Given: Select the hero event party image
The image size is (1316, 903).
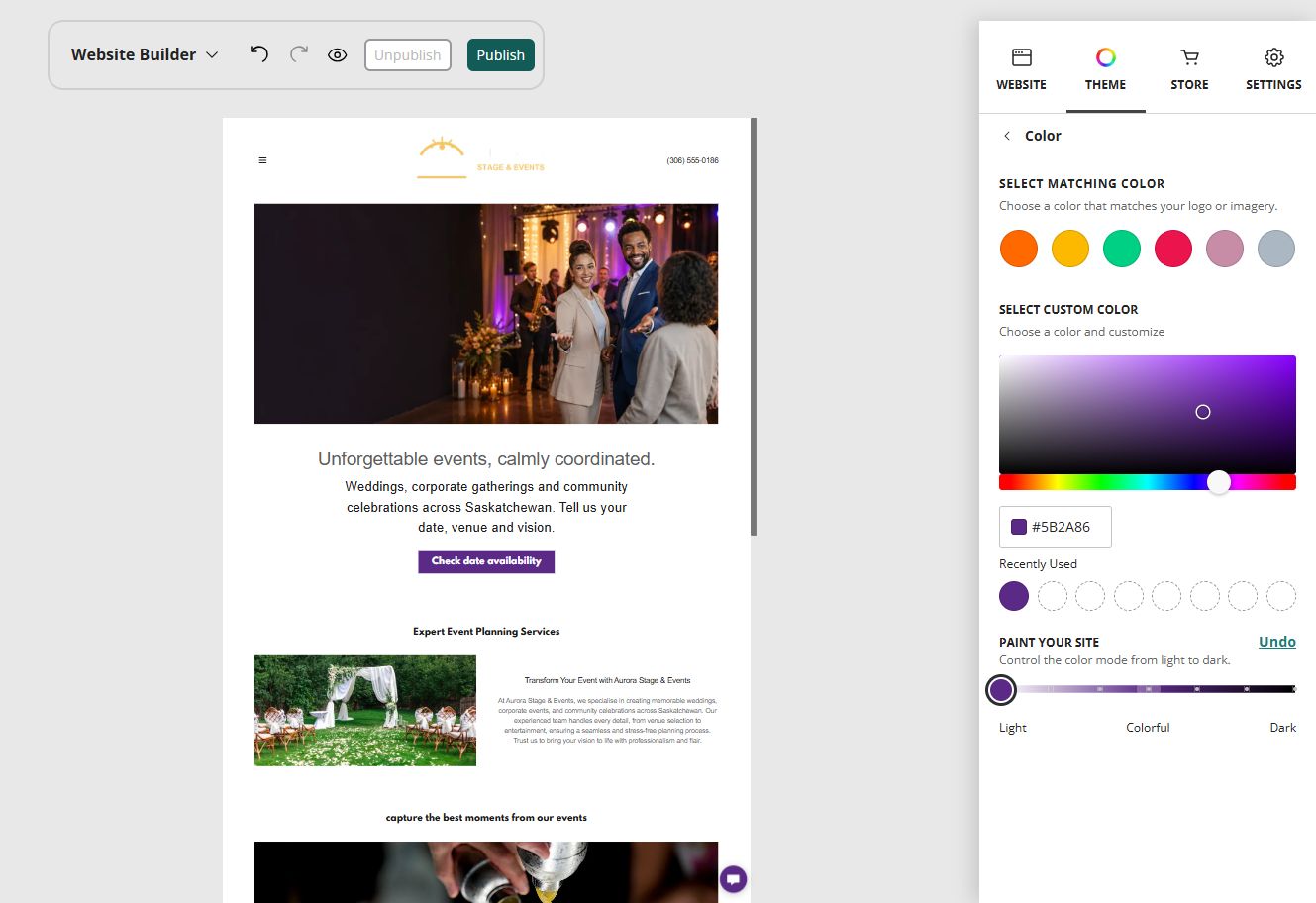Looking at the screenshot, I should pos(486,314).
